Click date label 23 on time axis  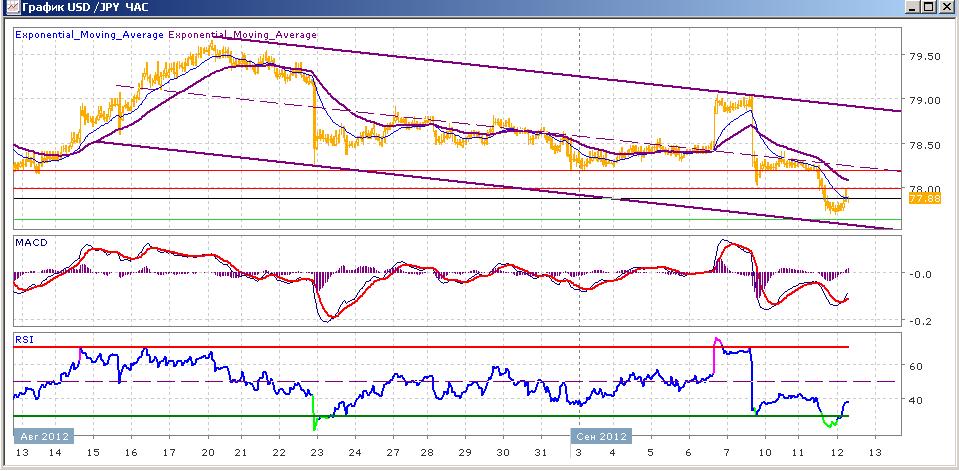(316, 453)
